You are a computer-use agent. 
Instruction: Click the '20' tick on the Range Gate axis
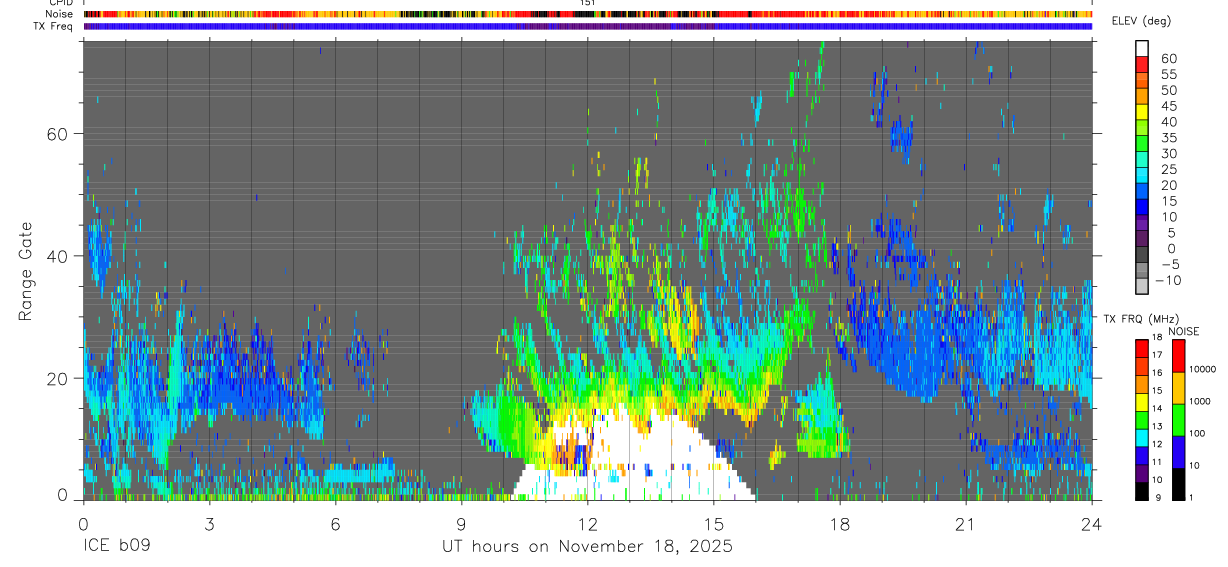(x=58, y=378)
